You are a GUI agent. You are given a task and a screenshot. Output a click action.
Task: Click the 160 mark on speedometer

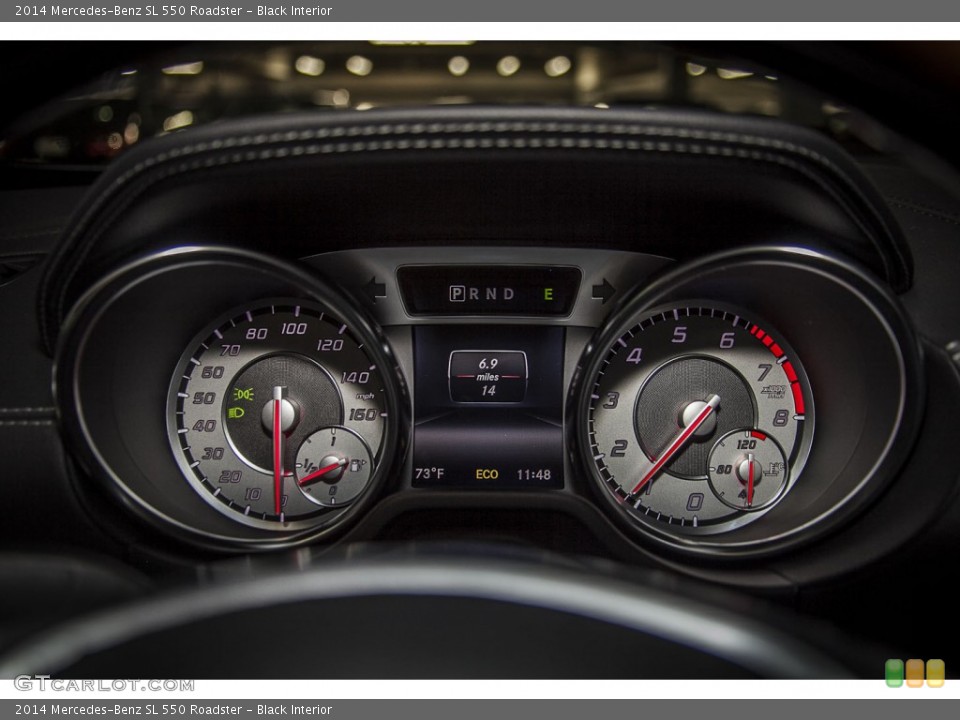click(x=362, y=414)
